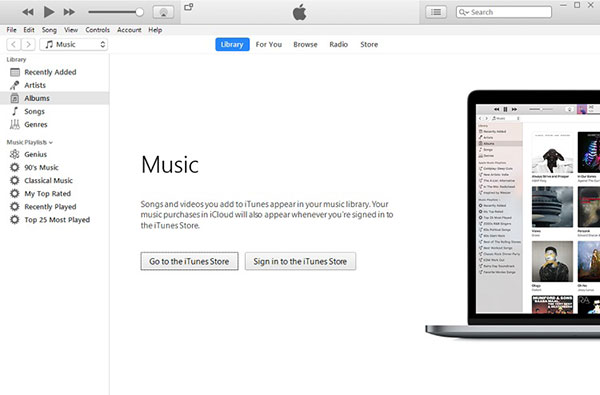
Task: Open the Song menu
Action: [49, 30]
